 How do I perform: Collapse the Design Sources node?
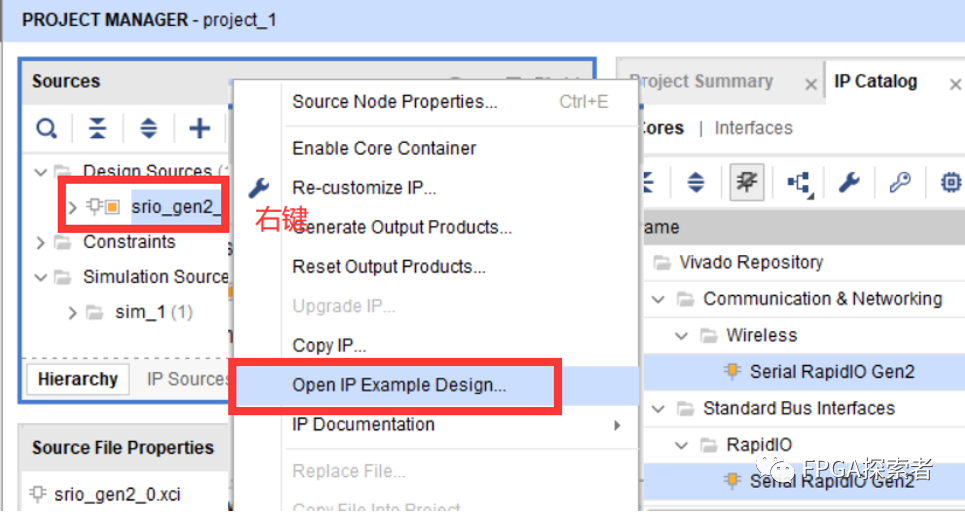tap(41, 172)
